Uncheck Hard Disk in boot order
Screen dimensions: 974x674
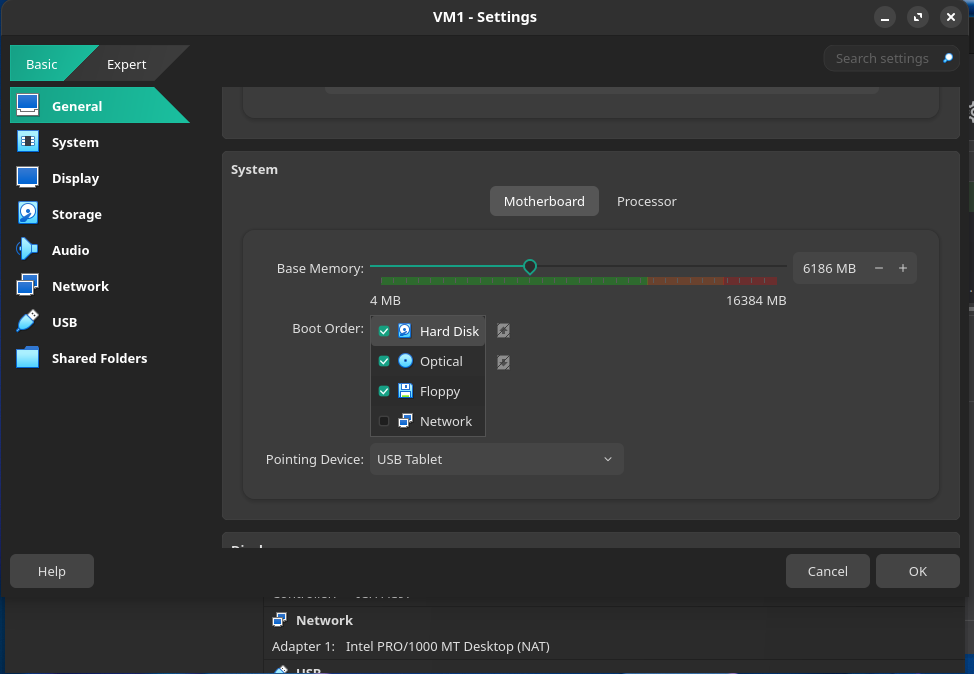[384, 331]
